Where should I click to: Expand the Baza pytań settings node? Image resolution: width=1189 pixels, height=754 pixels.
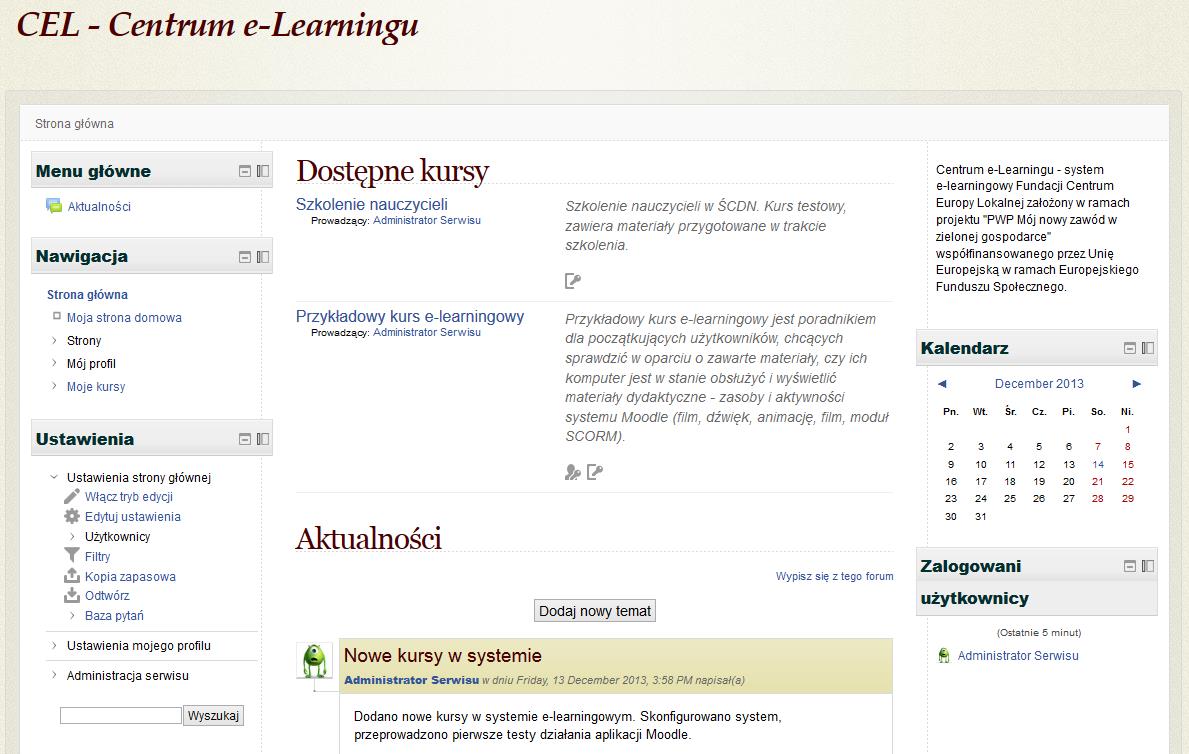tap(73, 615)
